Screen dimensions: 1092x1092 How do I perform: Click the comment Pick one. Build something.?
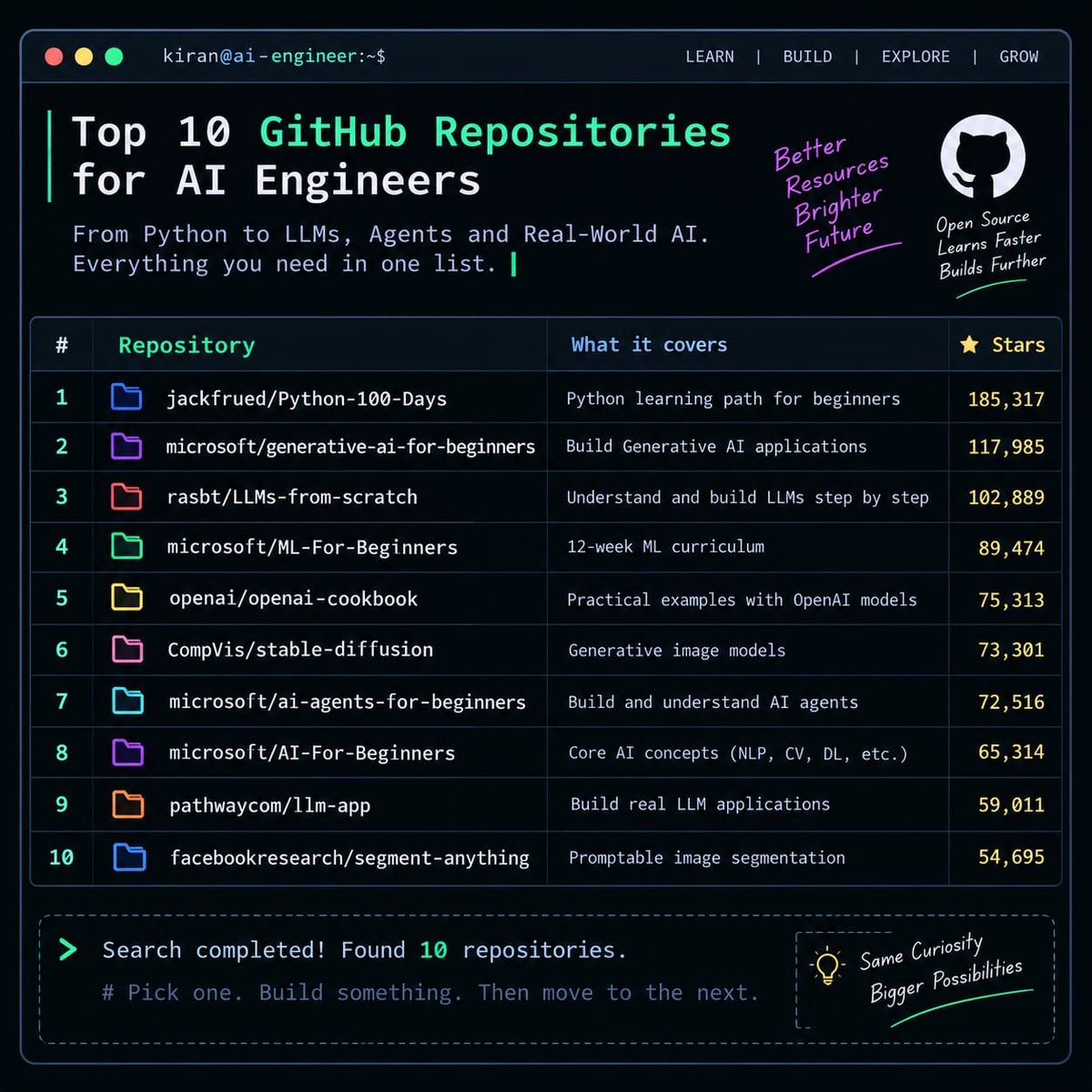point(430,993)
